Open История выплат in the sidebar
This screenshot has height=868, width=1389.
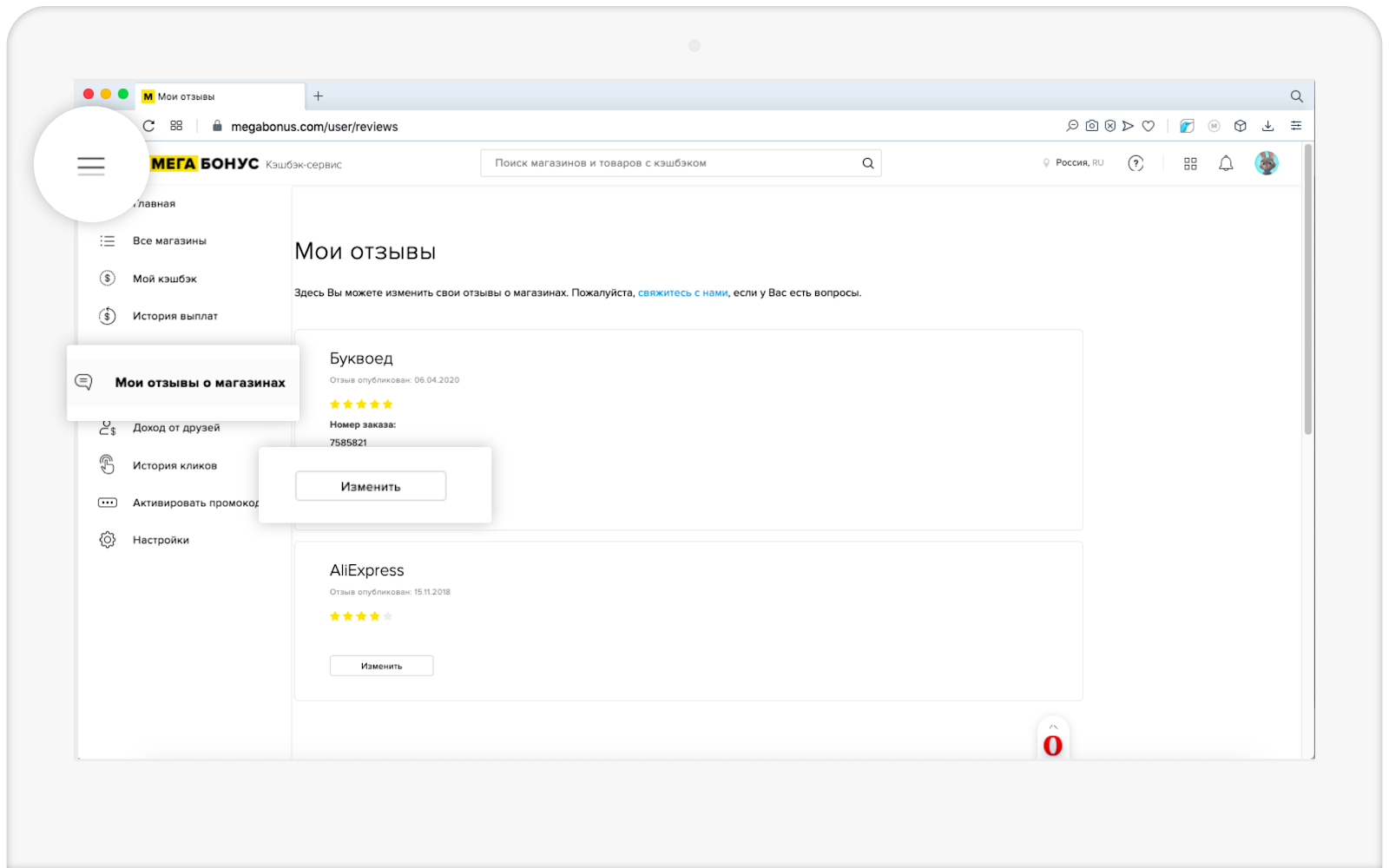click(175, 316)
